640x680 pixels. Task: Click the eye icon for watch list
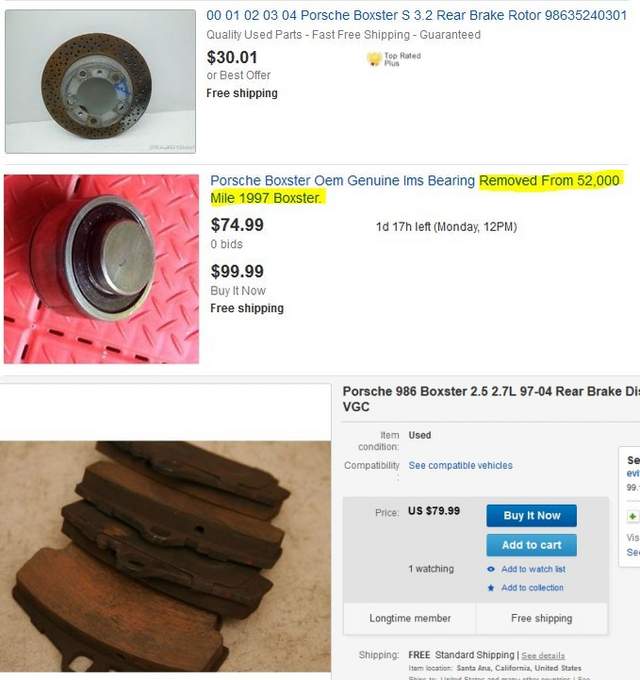click(x=491, y=569)
